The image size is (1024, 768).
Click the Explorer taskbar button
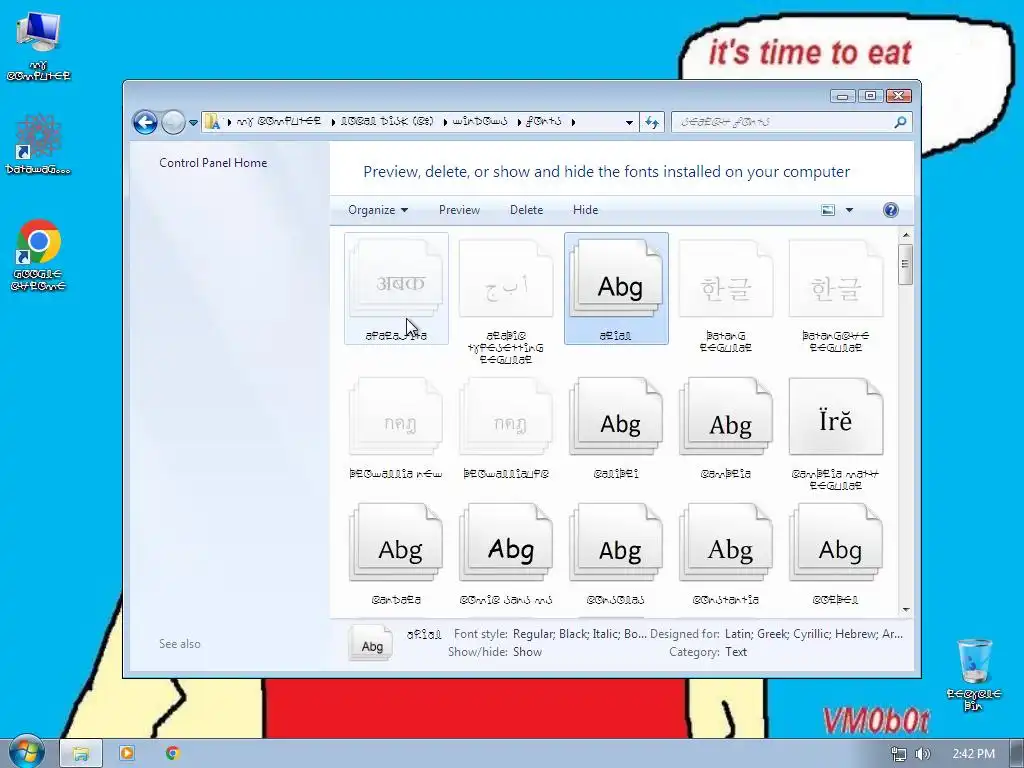[81, 754]
